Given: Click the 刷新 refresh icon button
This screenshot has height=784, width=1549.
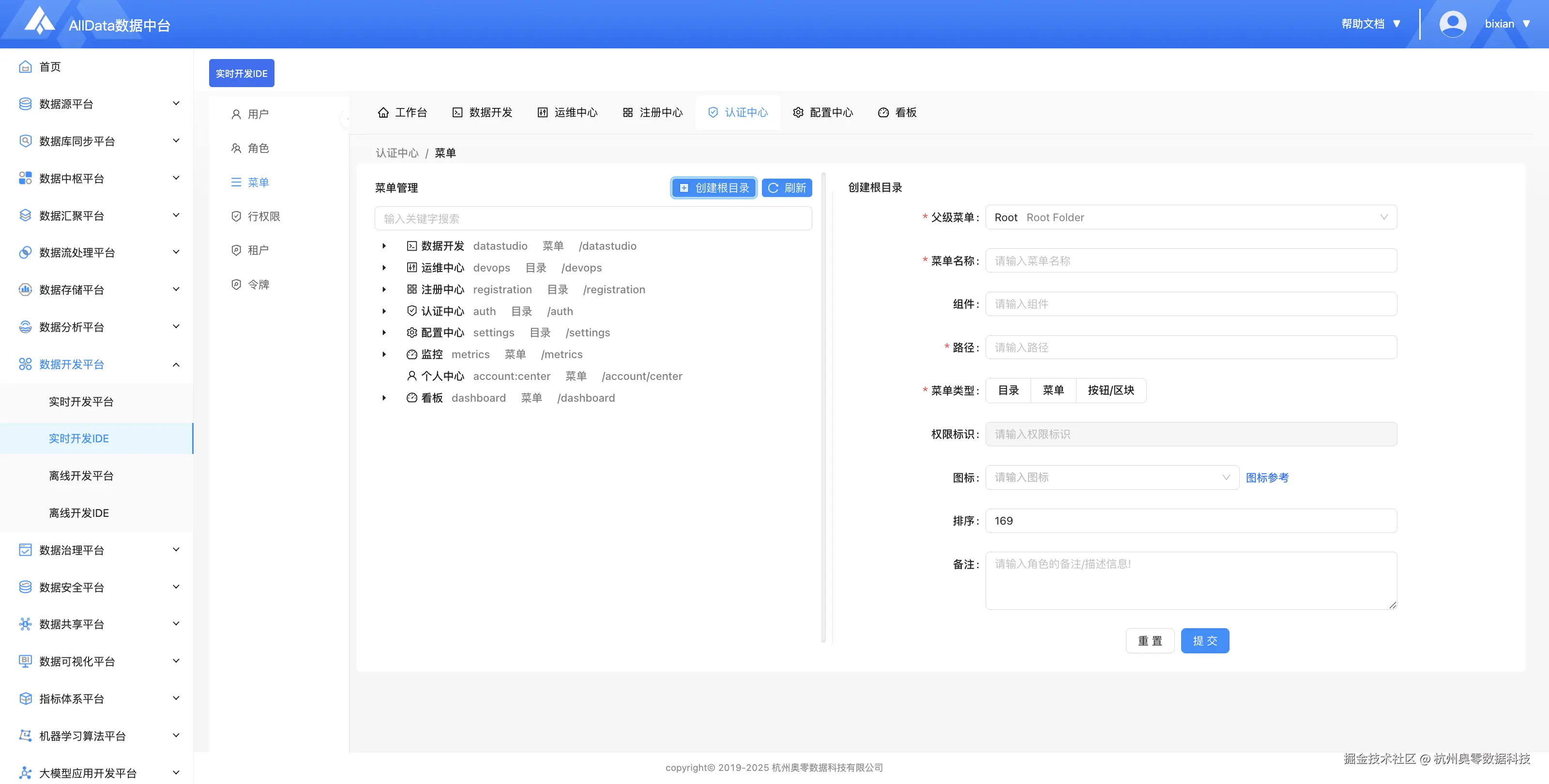Looking at the screenshot, I should [x=774, y=188].
